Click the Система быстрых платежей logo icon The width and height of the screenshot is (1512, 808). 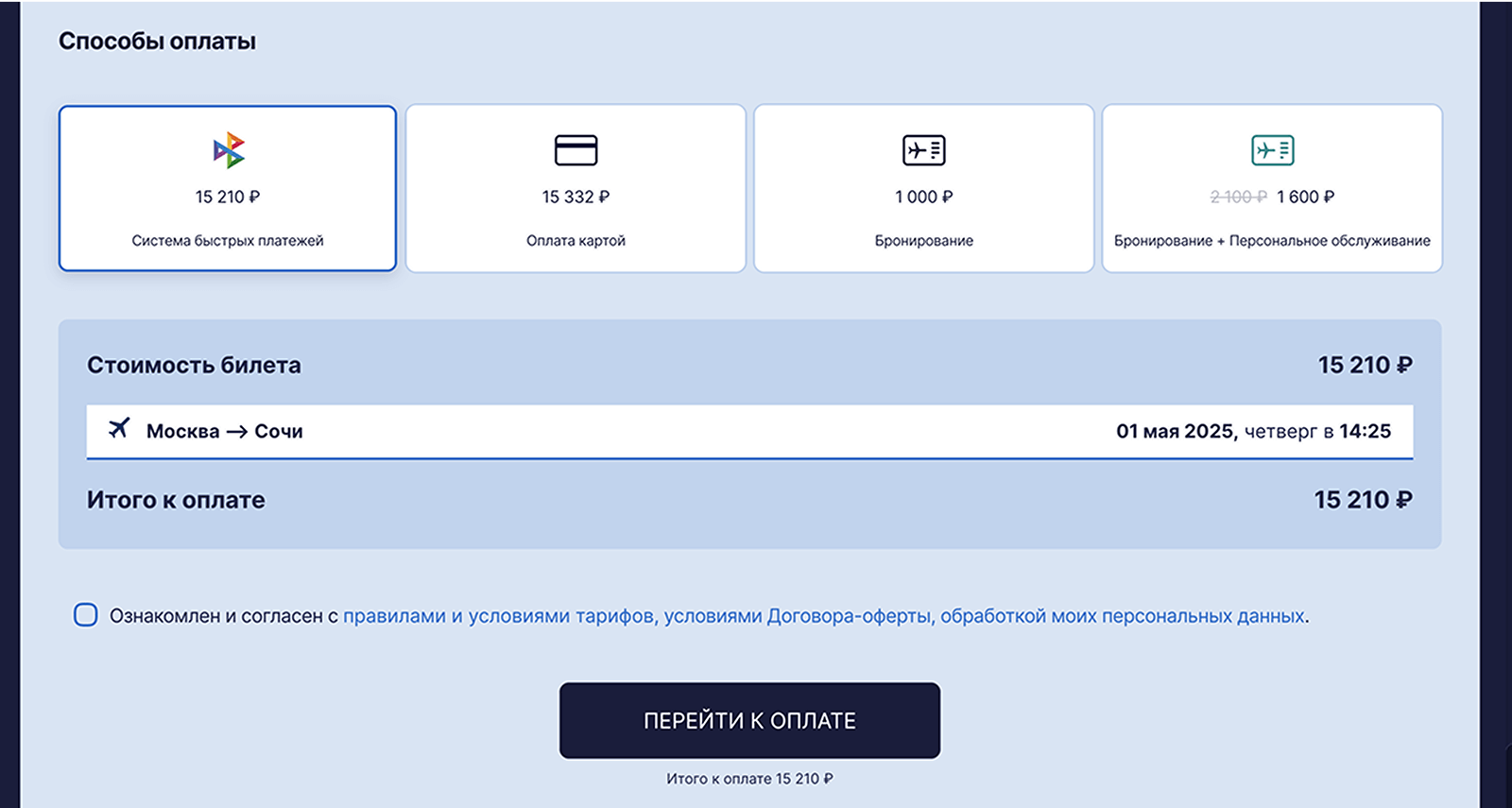(229, 150)
